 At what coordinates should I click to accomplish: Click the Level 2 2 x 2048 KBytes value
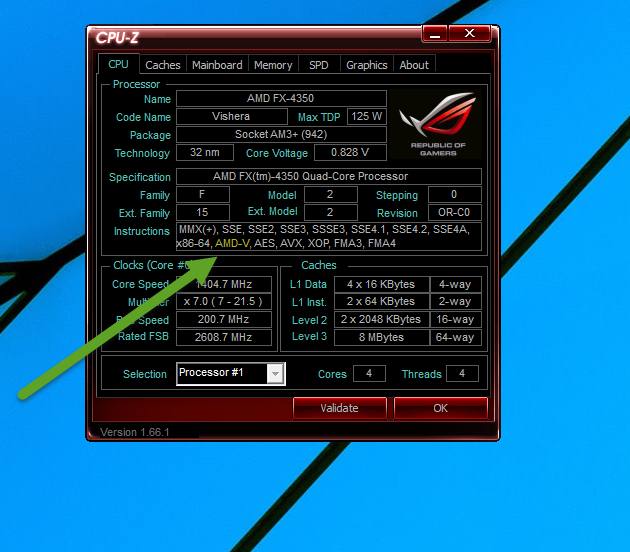(x=381, y=320)
